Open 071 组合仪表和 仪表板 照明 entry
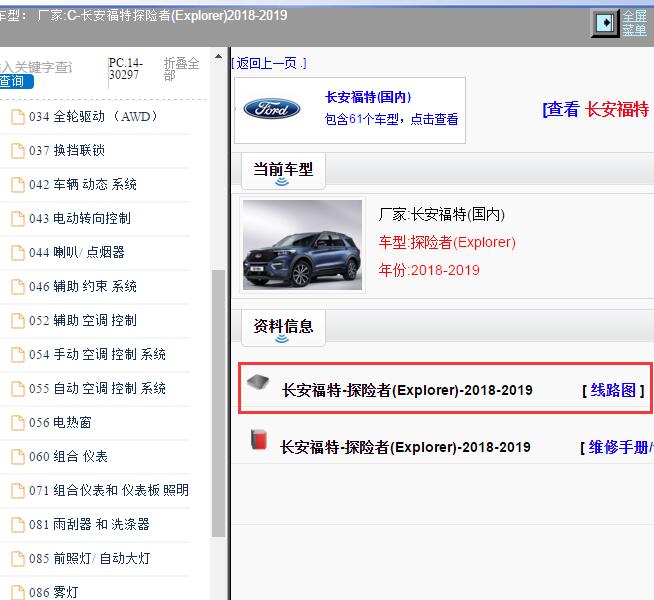This screenshot has width=654, height=600. tap(108, 490)
